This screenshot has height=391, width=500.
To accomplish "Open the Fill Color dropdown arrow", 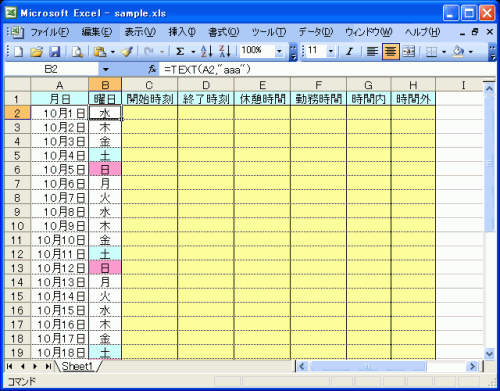I will coord(471,52).
